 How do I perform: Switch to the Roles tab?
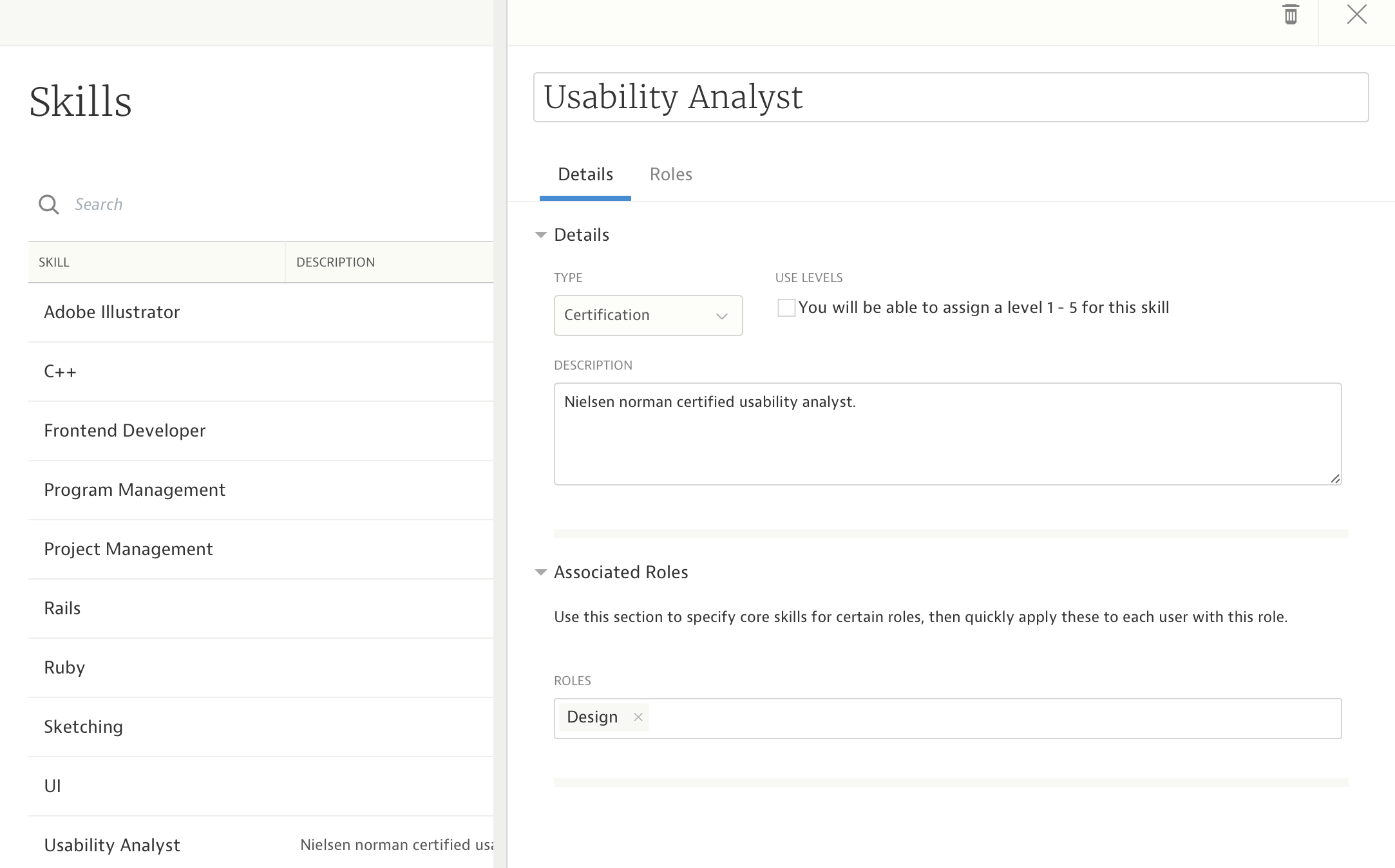point(670,175)
